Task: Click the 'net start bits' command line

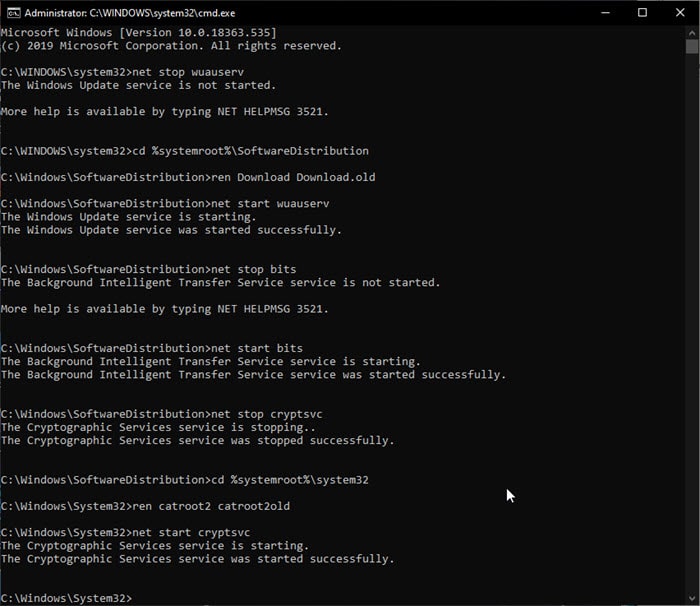Action: click(x=152, y=348)
